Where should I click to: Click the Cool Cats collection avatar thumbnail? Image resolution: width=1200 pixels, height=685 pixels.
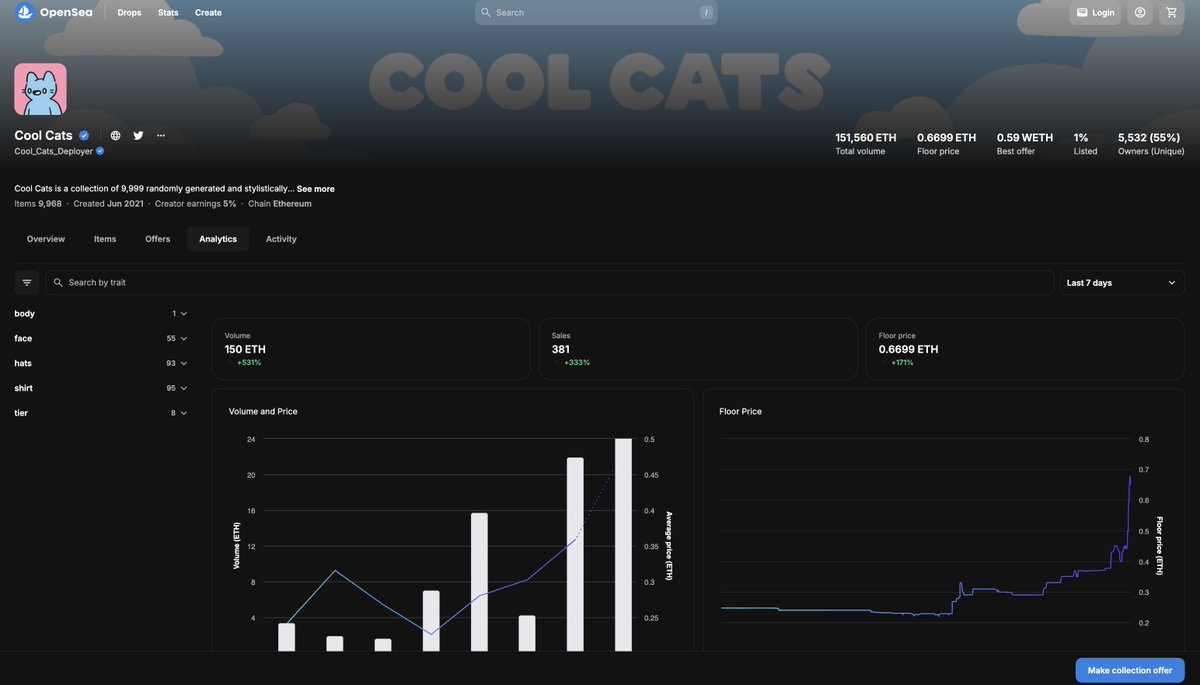pos(40,89)
